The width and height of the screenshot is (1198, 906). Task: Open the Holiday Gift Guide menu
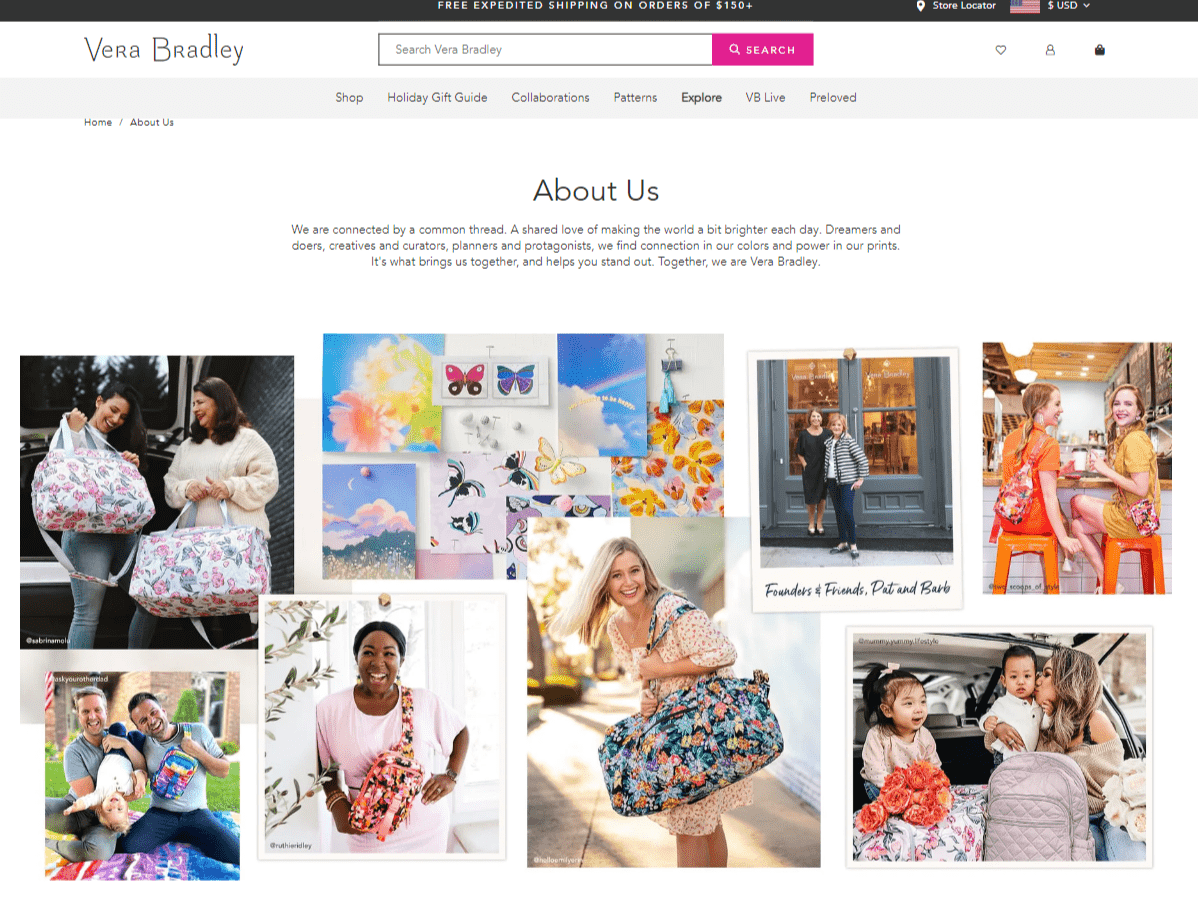coord(437,98)
